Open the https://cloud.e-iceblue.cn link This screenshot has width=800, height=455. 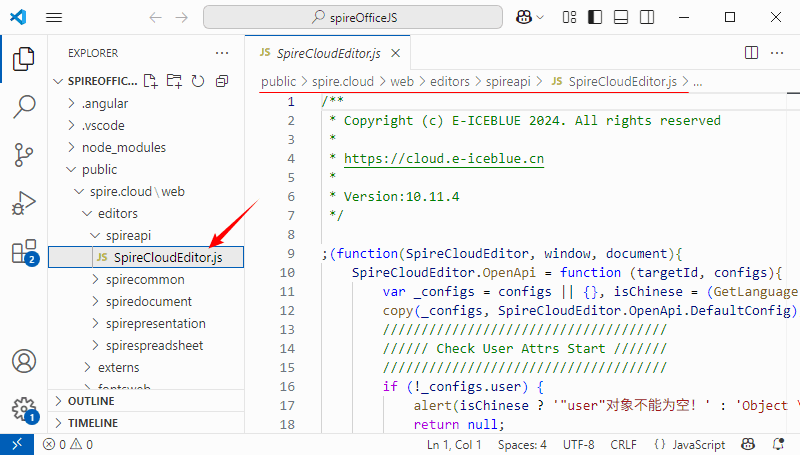click(444, 159)
